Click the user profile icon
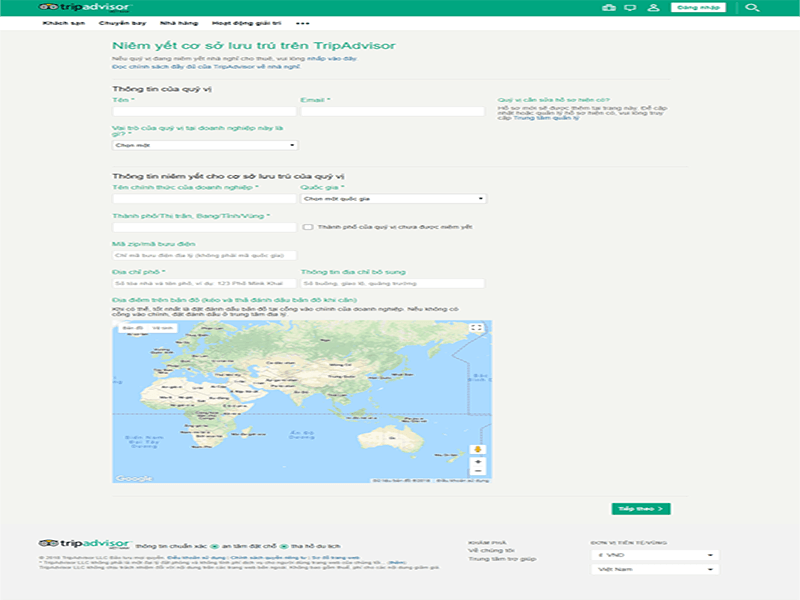This screenshot has height=600, width=800. tap(653, 7)
